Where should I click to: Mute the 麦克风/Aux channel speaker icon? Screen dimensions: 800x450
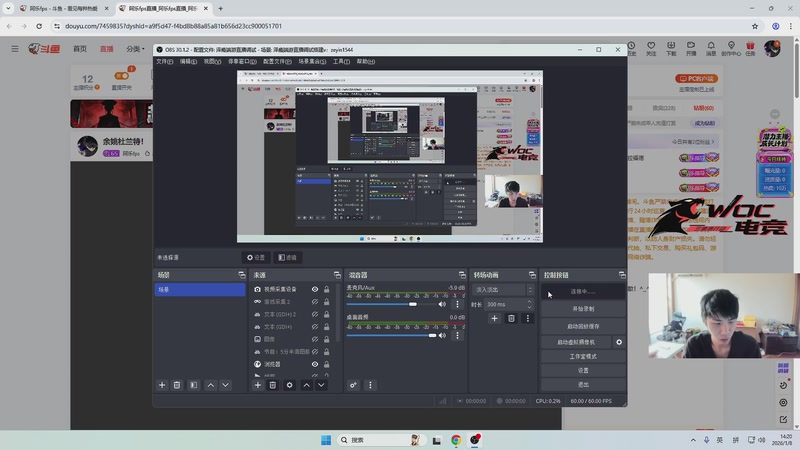442,304
